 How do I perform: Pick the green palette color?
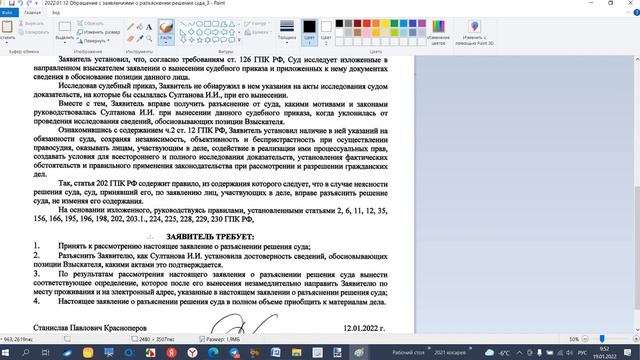click(394, 23)
